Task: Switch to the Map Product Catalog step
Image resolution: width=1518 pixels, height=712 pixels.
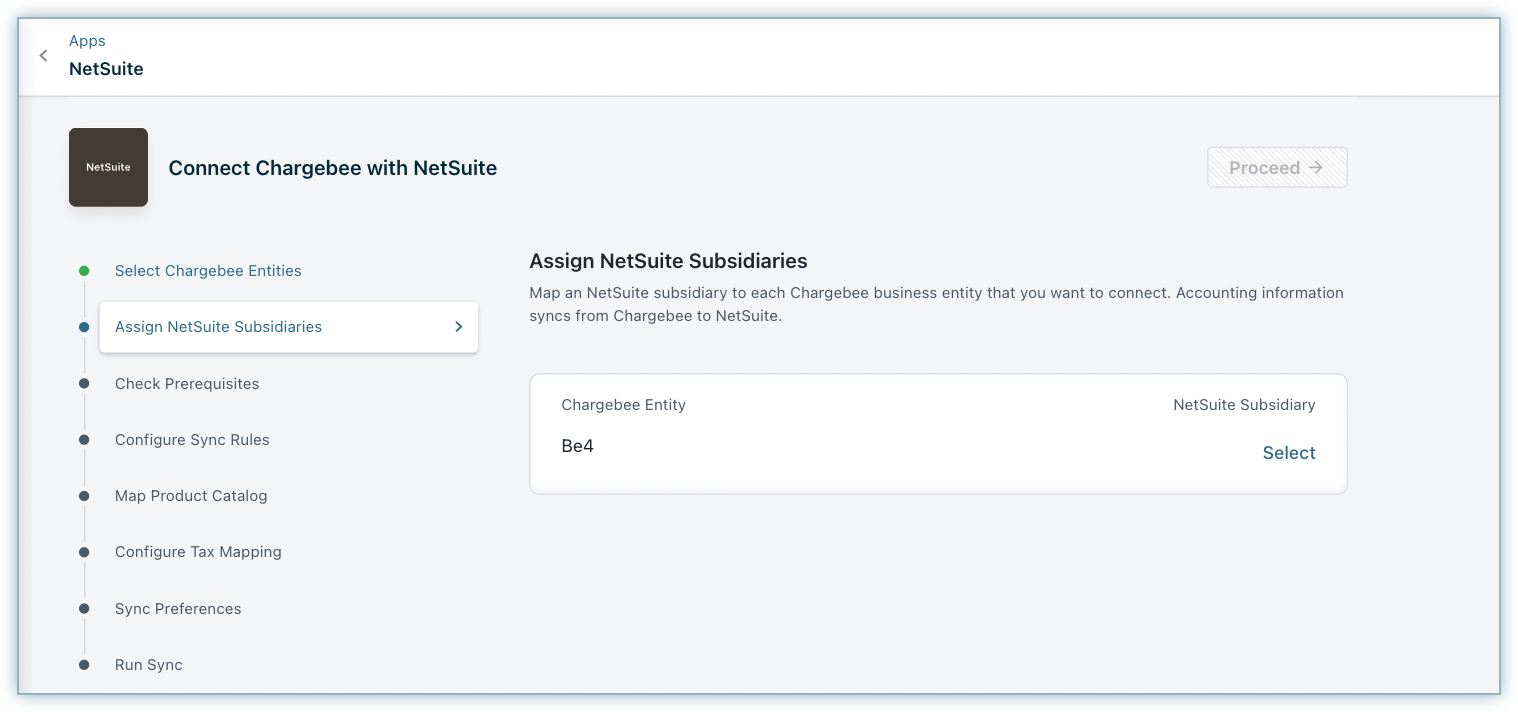Action: pyautogui.click(x=191, y=496)
